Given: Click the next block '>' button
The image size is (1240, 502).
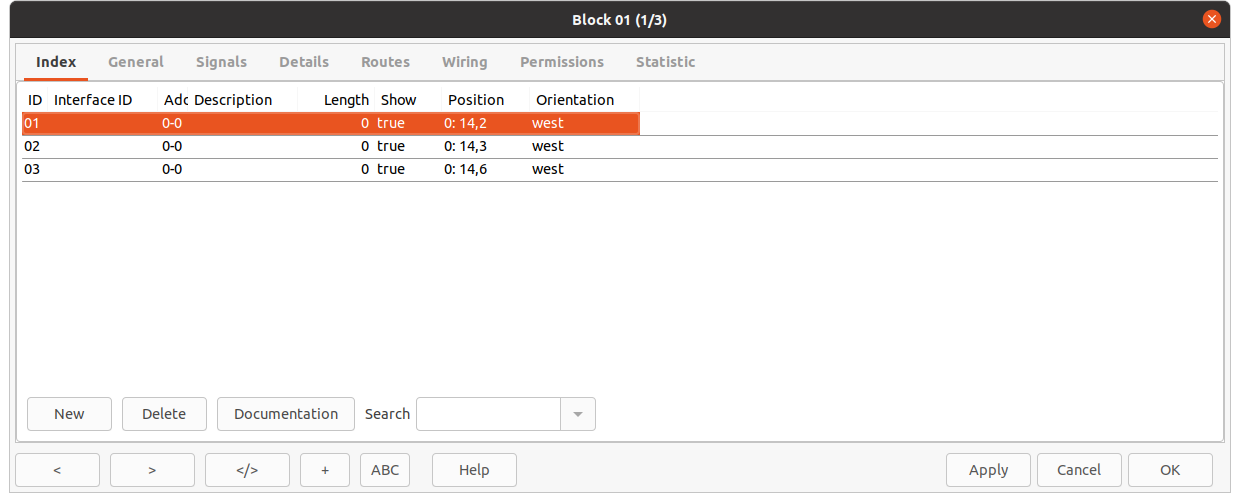Looking at the screenshot, I should click(152, 470).
